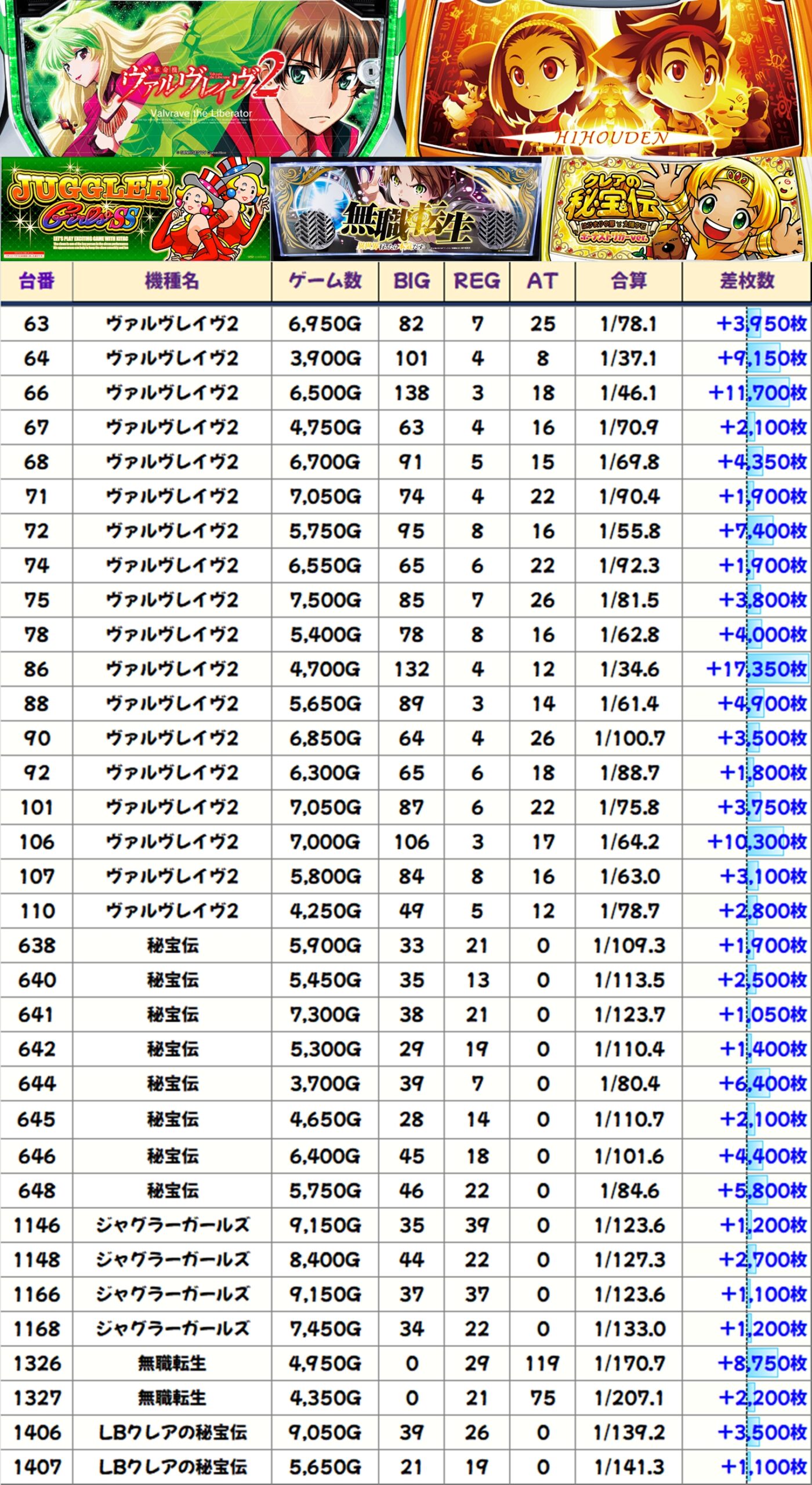Sort by the ゲーム数 column header
The width and height of the screenshot is (812, 1485).
click(325, 281)
